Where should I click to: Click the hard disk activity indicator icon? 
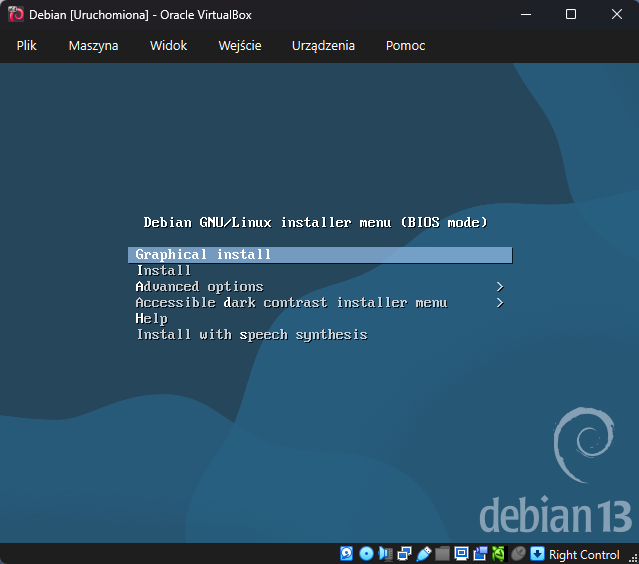(347, 554)
